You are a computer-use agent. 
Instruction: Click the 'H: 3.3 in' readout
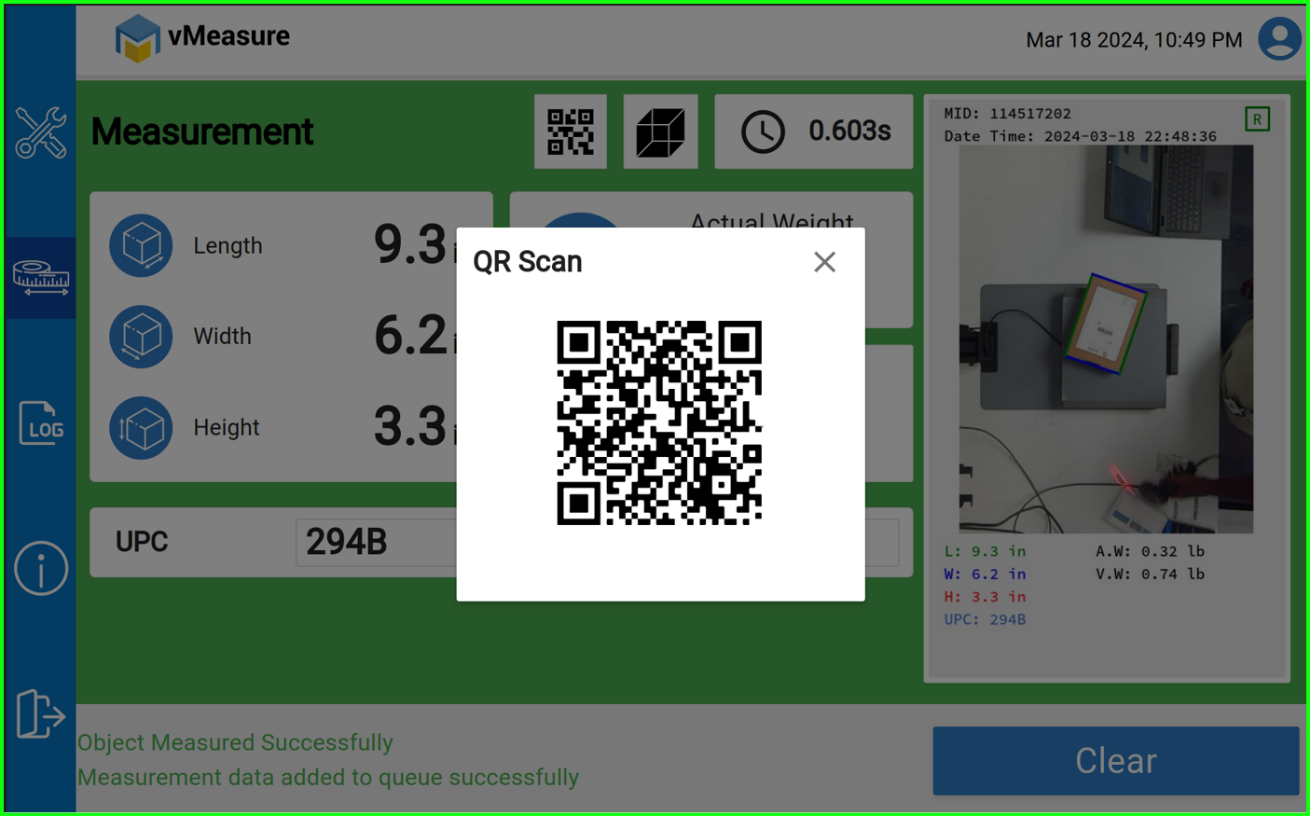click(985, 597)
